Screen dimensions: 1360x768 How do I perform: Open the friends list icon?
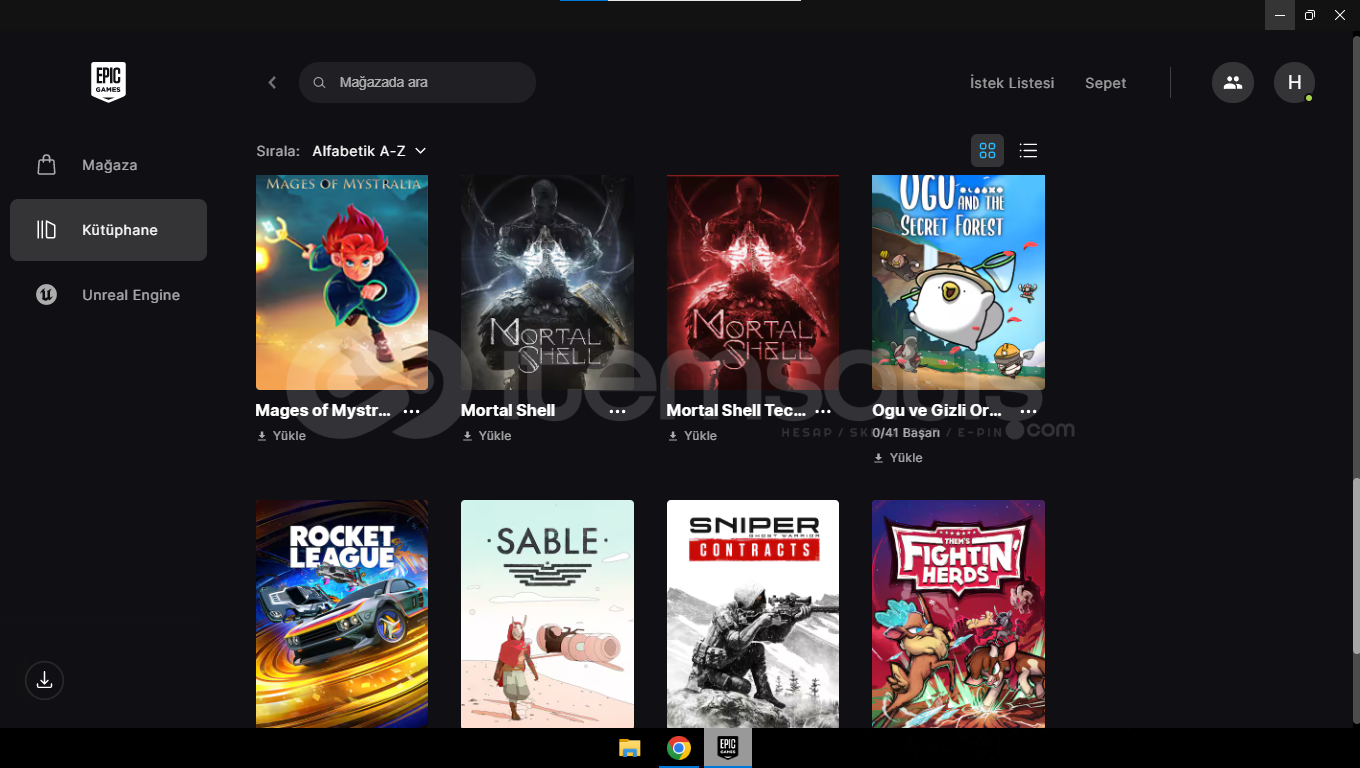[x=1233, y=82]
